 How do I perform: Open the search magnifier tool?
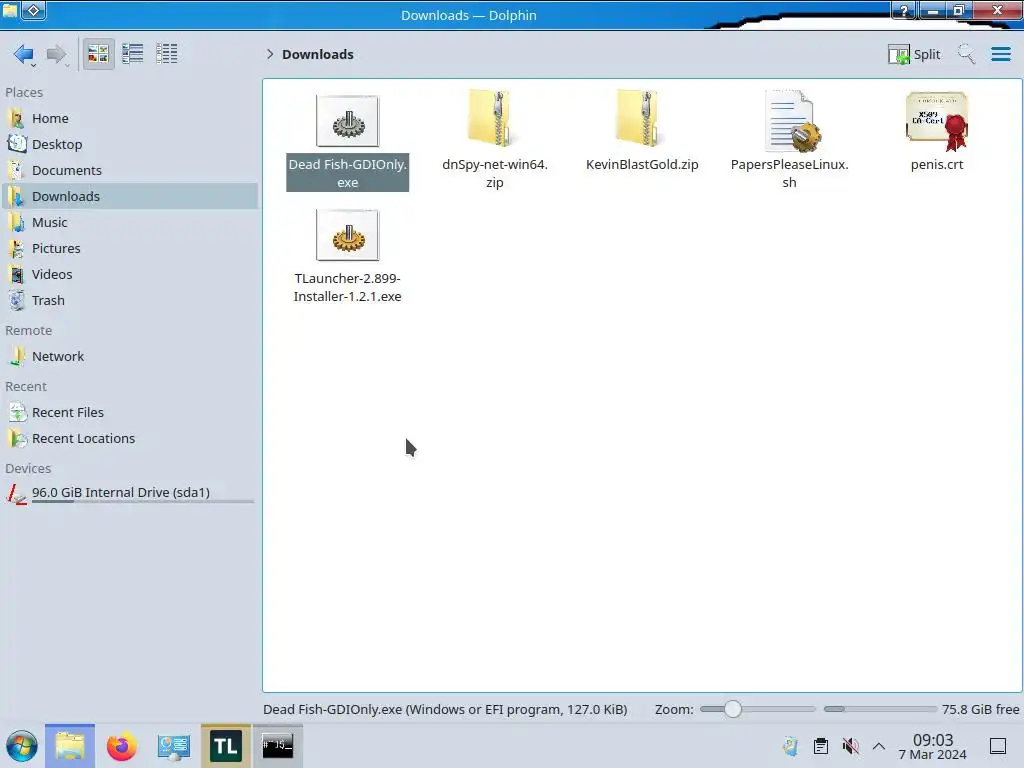coord(966,54)
